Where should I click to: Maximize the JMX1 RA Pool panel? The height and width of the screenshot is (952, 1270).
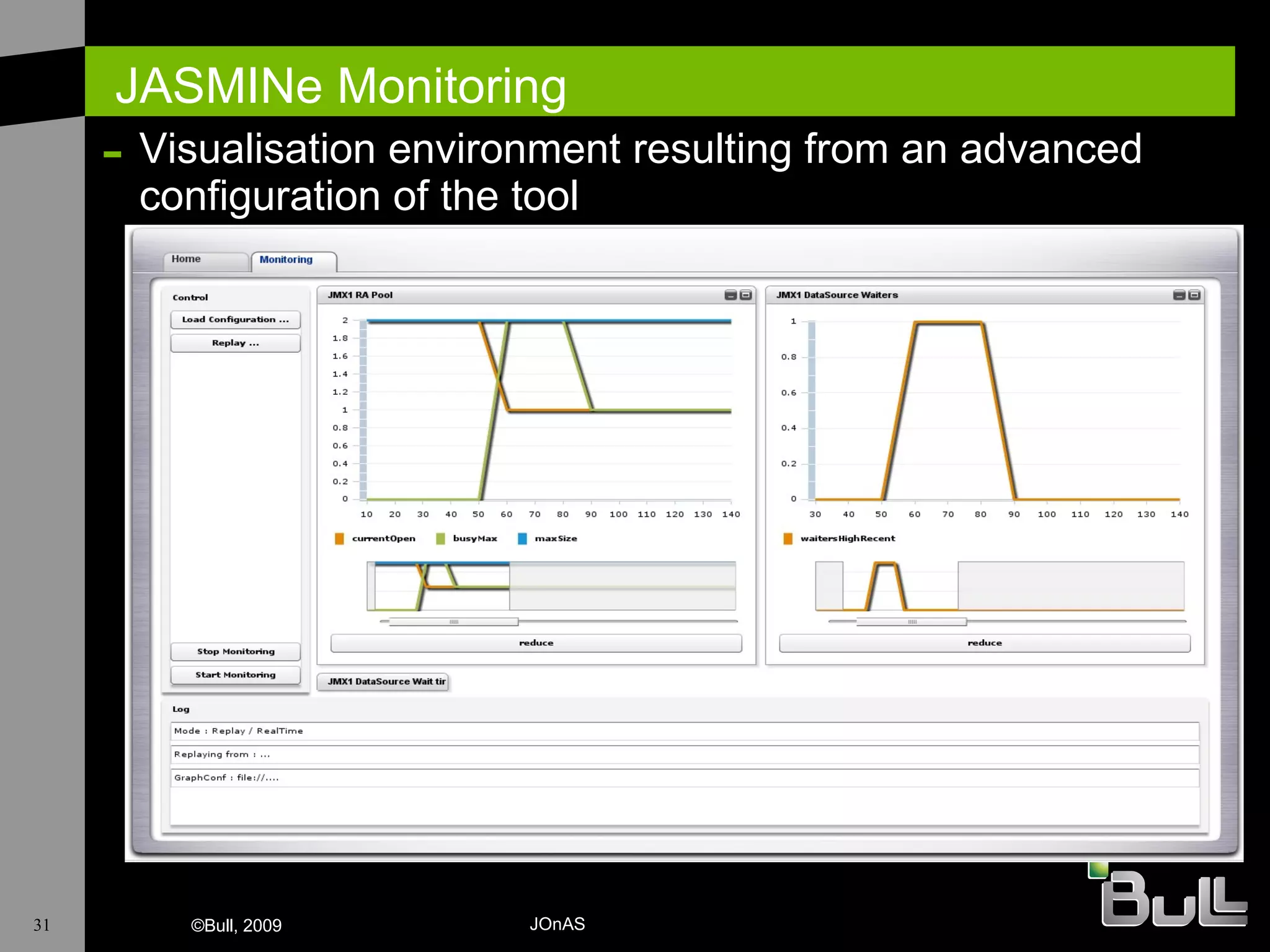pyautogui.click(x=745, y=295)
